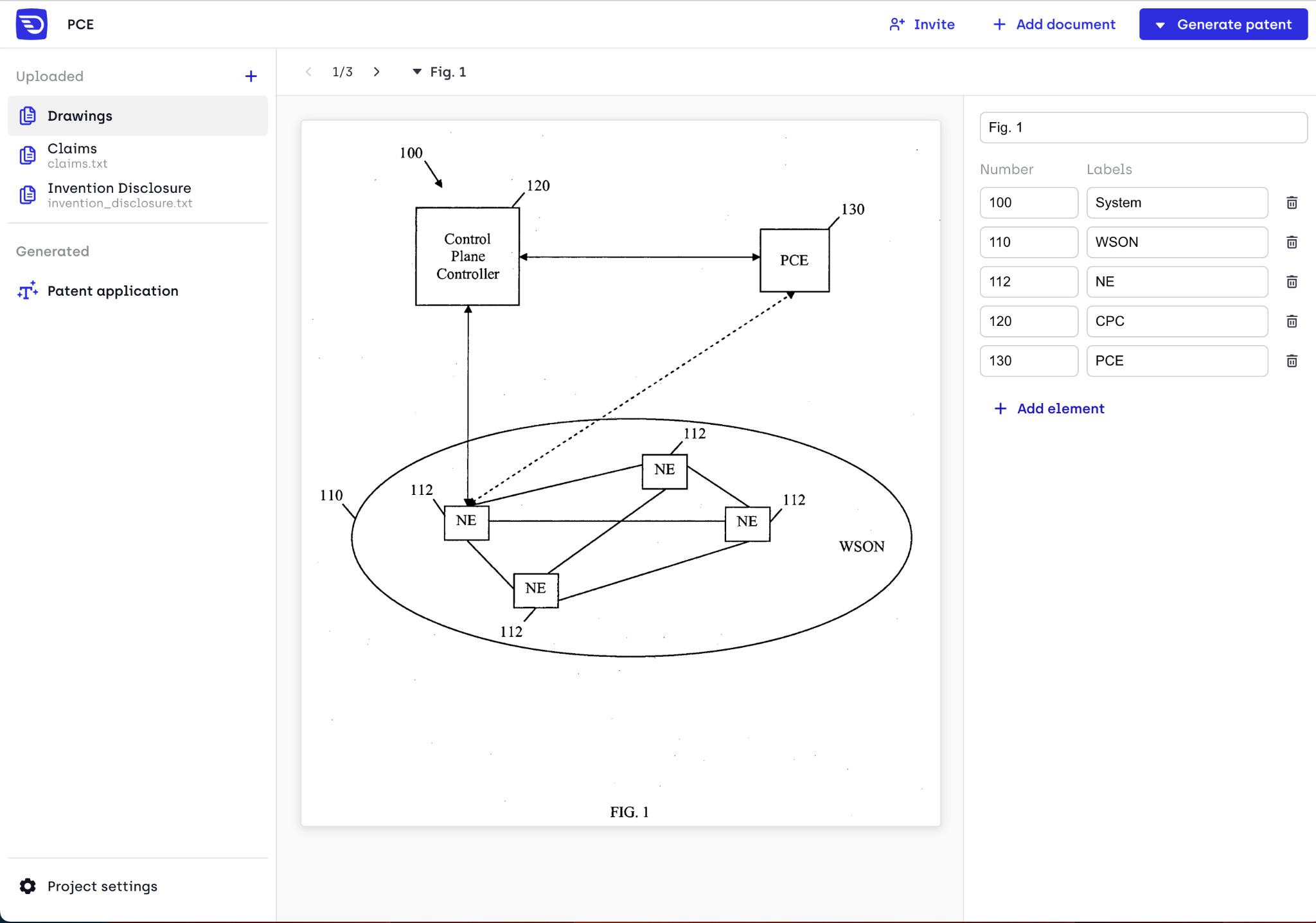Screen dimensions: 1316x923
Task: Select Patent application under Generated
Action: coord(112,291)
